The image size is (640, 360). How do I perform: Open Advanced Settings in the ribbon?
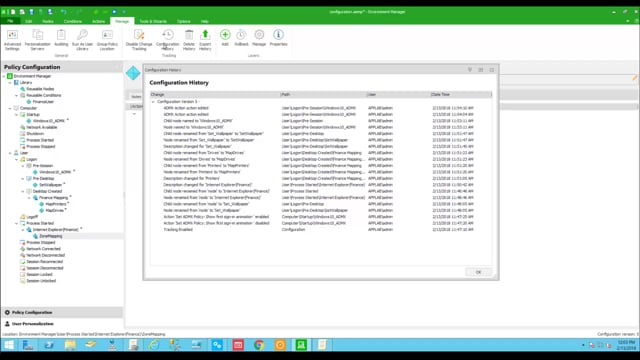pos(12,40)
